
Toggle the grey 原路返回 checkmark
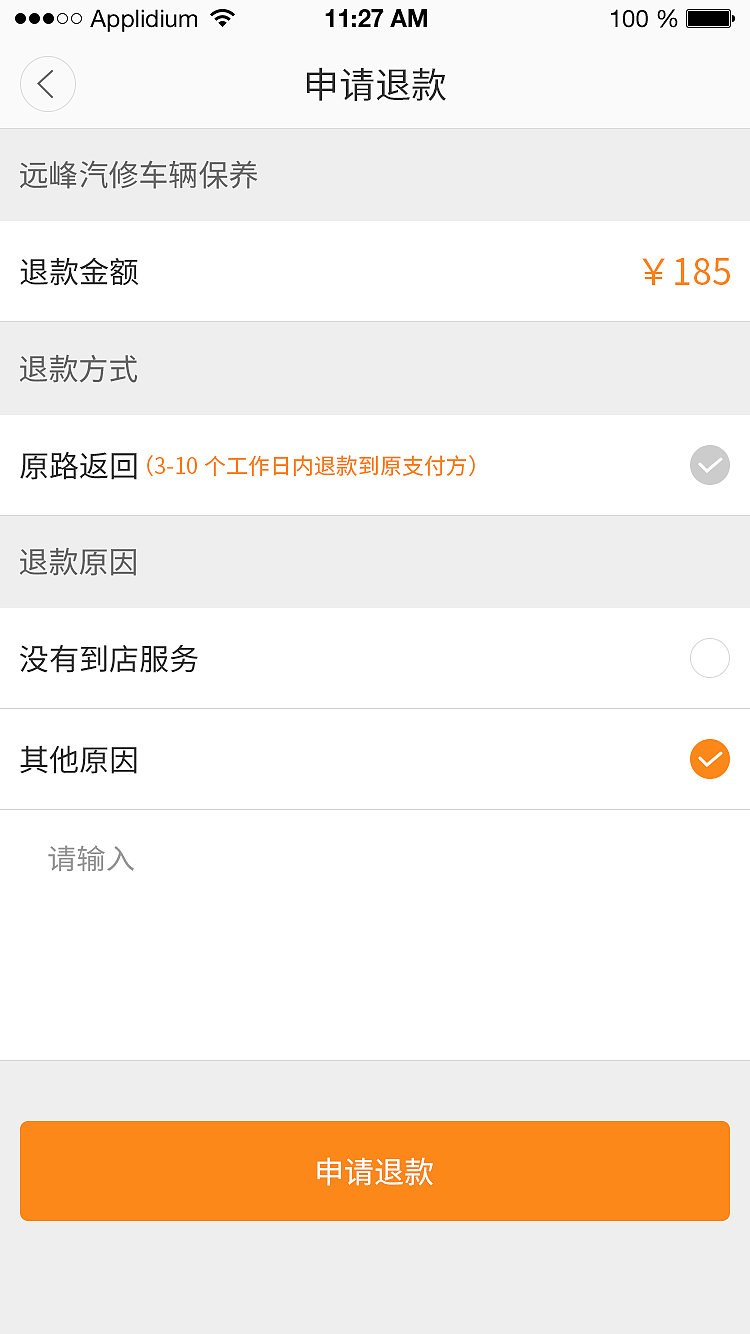coord(710,465)
